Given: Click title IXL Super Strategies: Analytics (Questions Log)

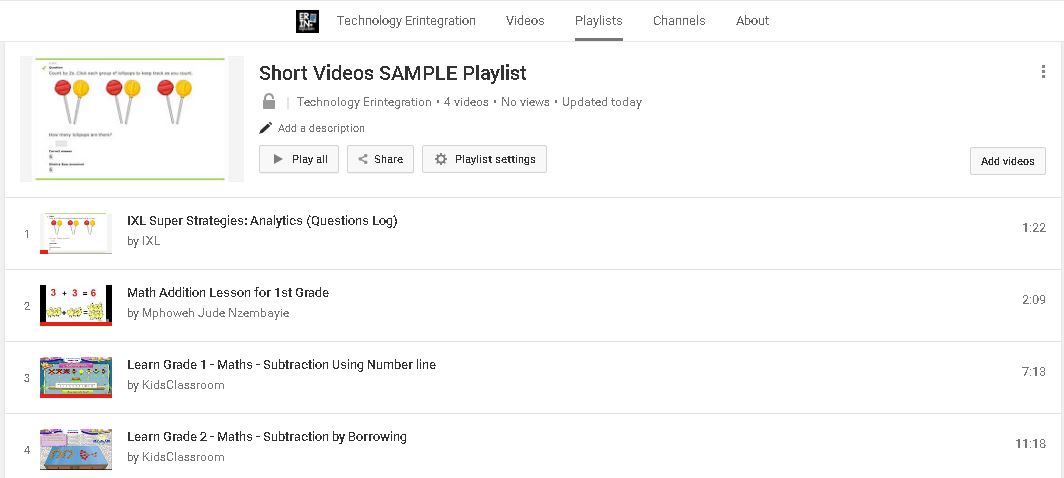Looking at the screenshot, I should coord(262,221).
